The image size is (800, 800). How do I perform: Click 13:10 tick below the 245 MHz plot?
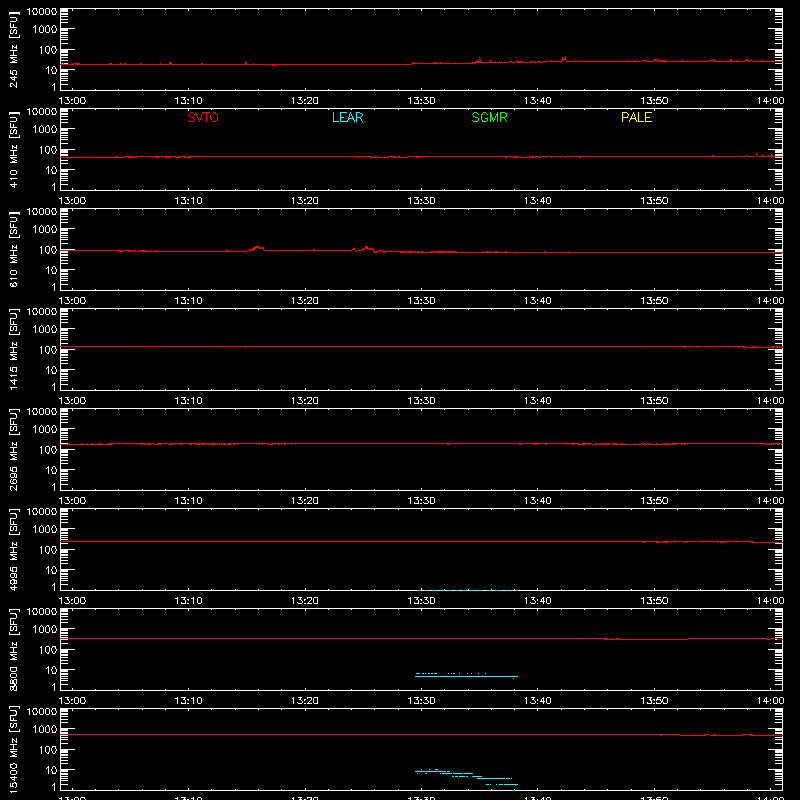pyautogui.click(x=188, y=101)
